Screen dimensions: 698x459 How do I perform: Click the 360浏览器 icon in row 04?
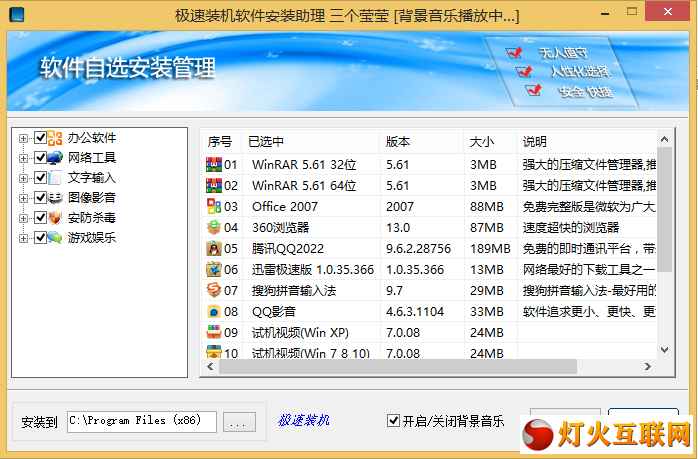pos(214,227)
